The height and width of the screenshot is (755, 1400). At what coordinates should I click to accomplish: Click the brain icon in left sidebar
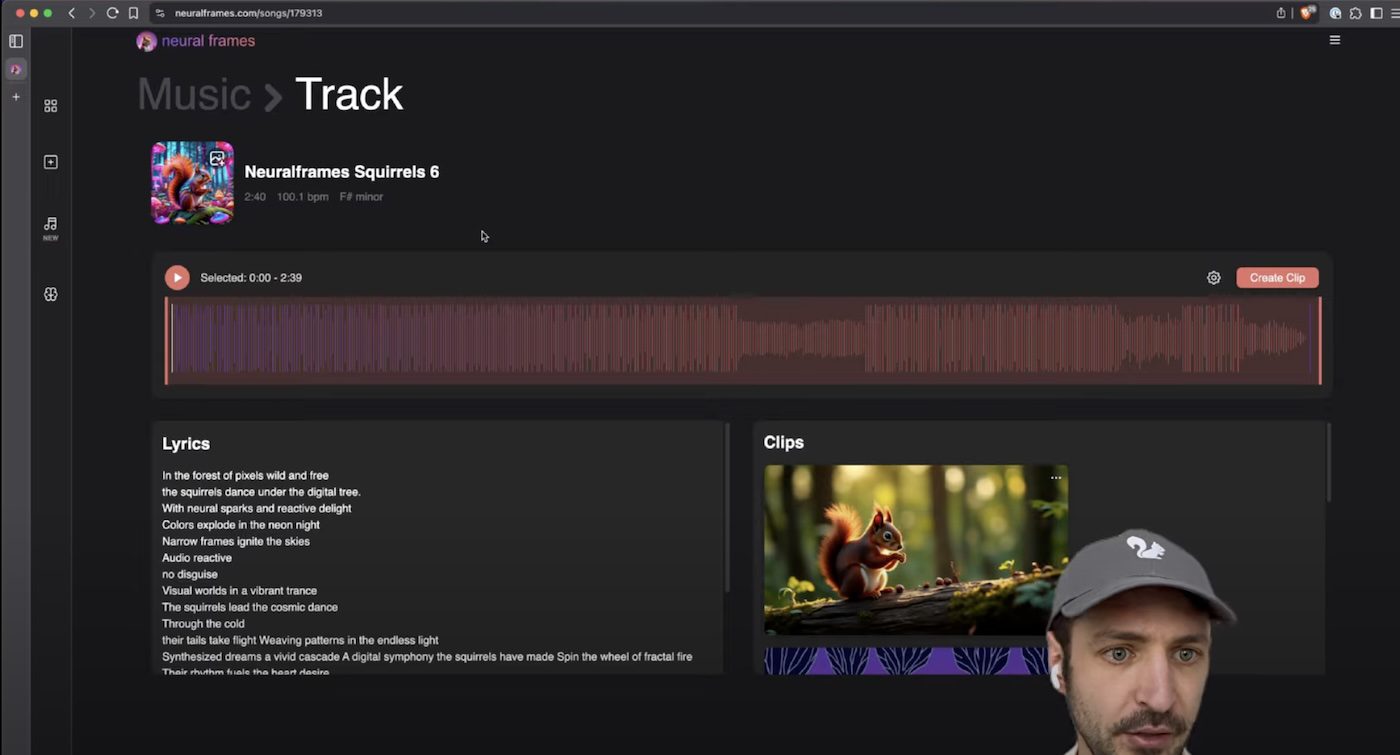coord(51,294)
